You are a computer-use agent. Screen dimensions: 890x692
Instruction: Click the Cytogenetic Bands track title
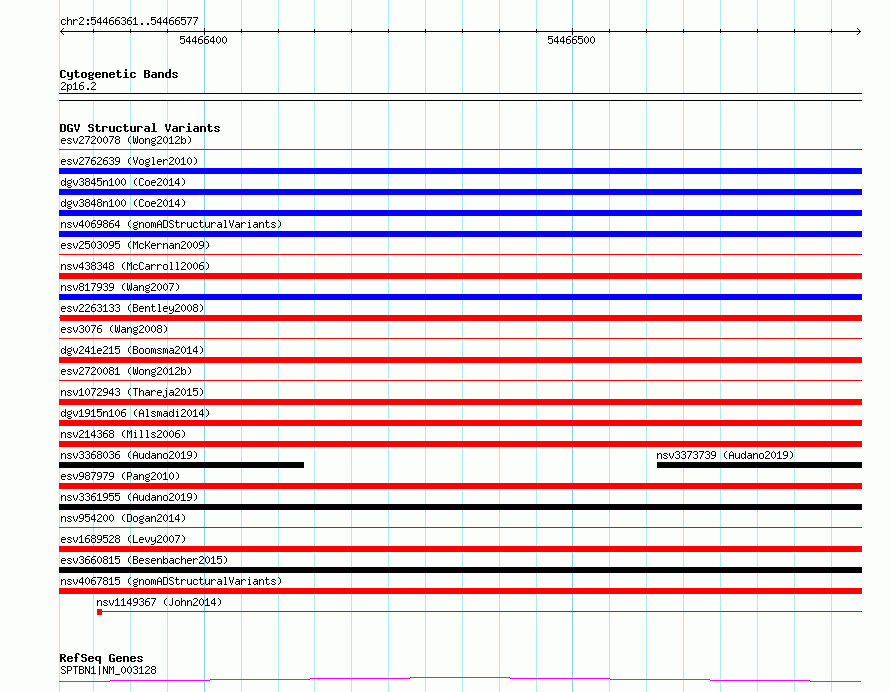click(x=119, y=74)
